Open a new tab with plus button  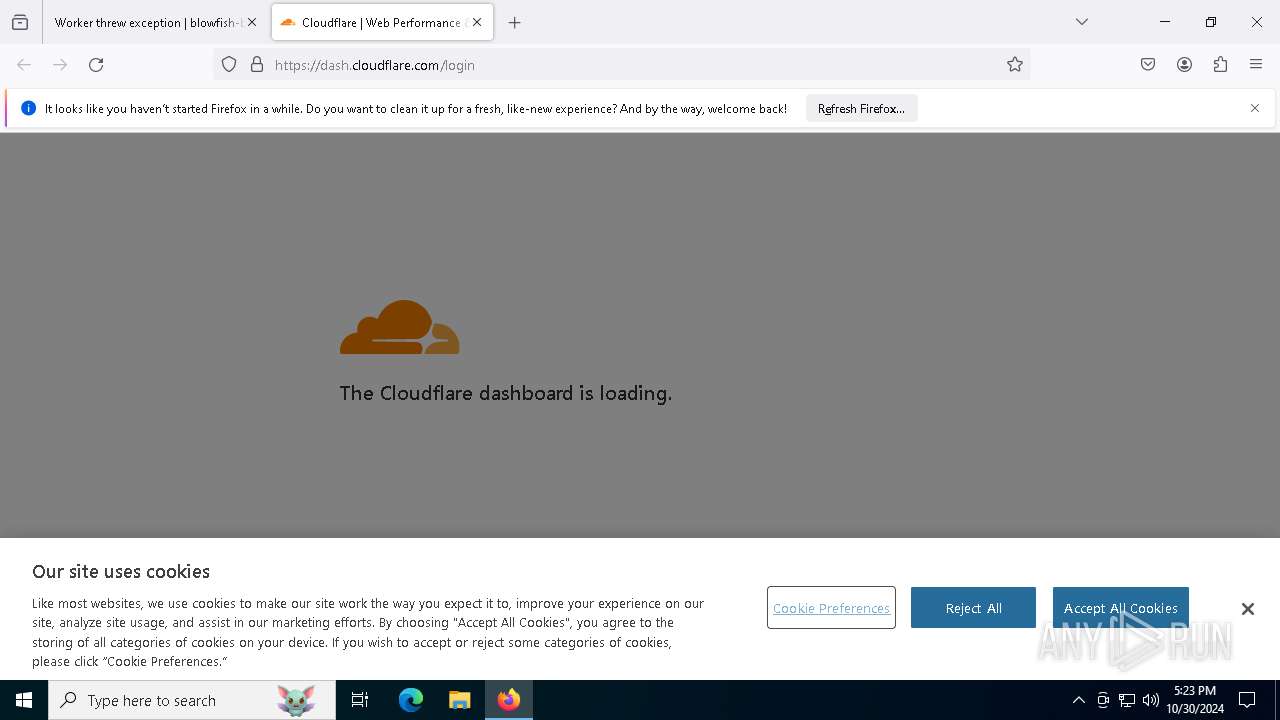click(515, 22)
